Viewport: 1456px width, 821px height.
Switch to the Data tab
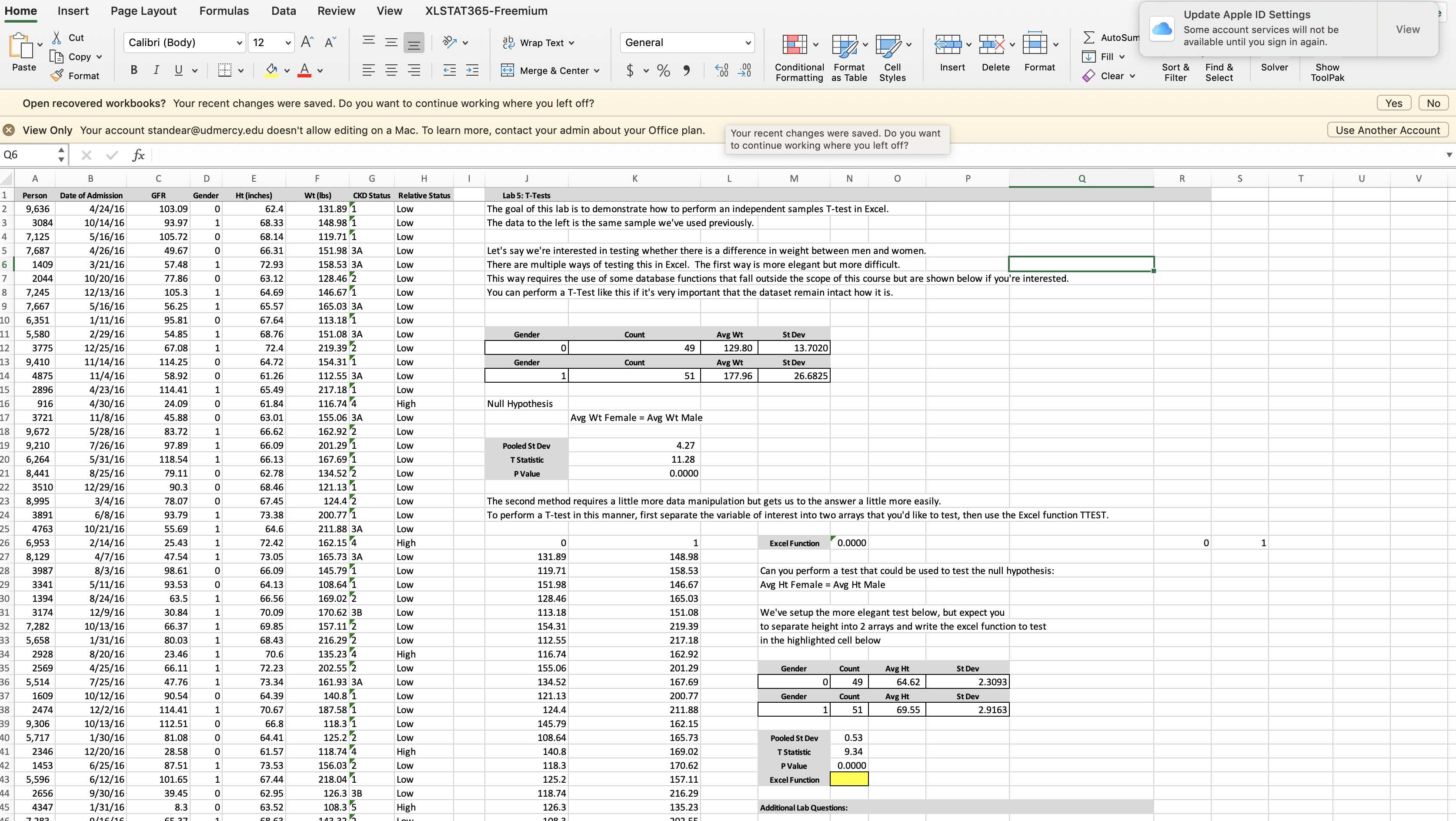[283, 11]
